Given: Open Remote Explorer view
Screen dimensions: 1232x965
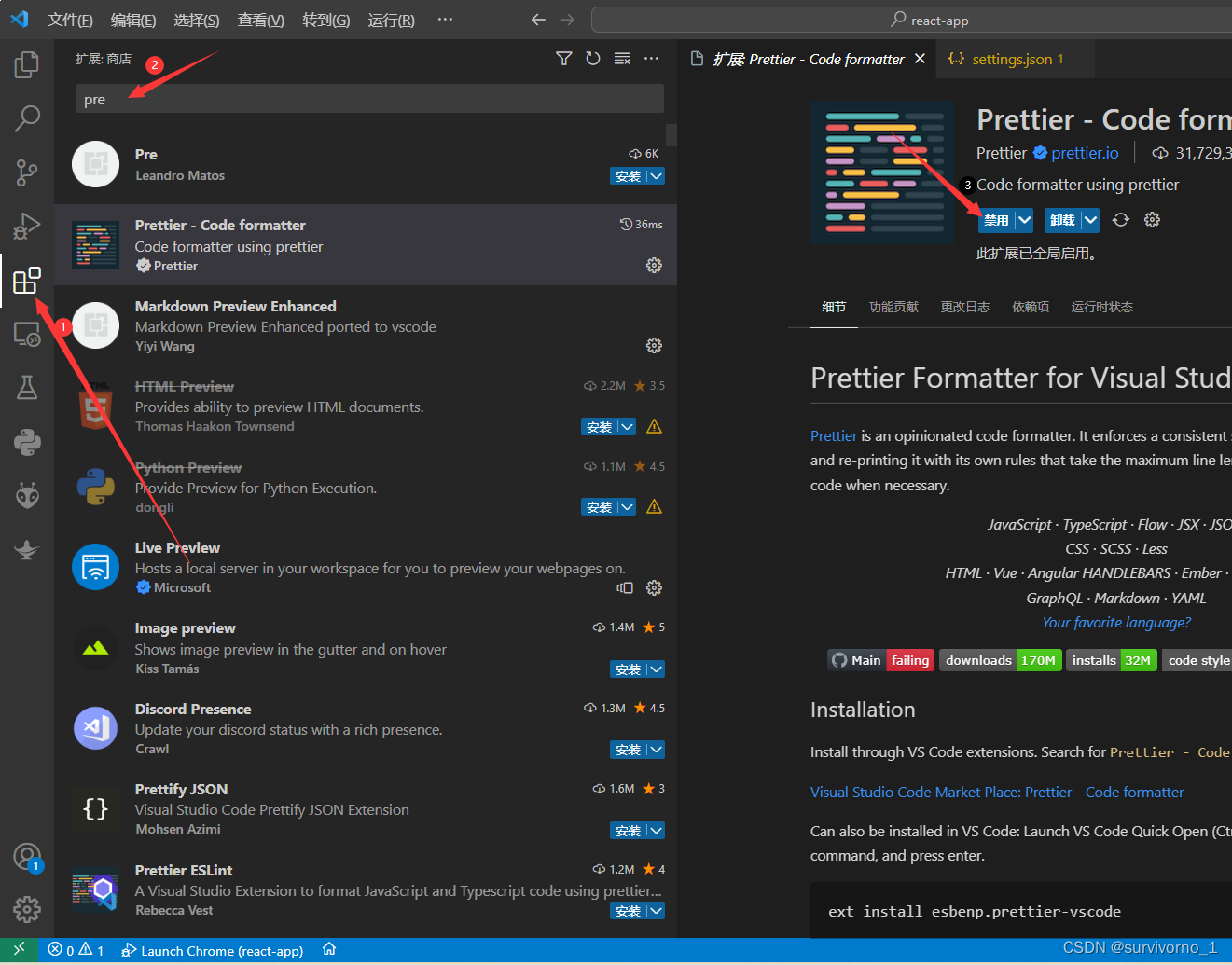Looking at the screenshot, I should click(x=27, y=334).
